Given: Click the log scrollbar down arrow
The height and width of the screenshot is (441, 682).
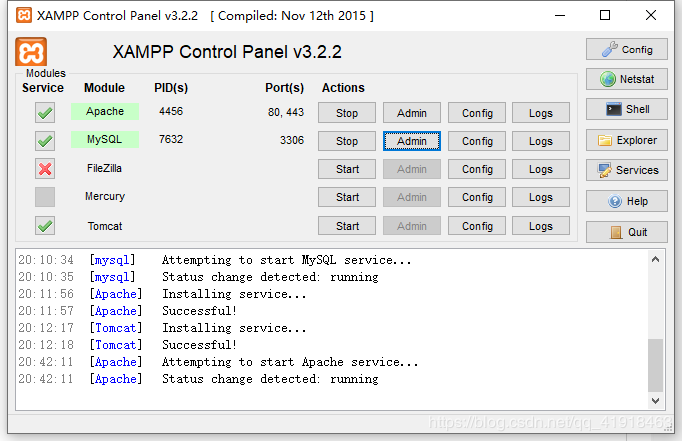Looking at the screenshot, I should coord(655,401).
